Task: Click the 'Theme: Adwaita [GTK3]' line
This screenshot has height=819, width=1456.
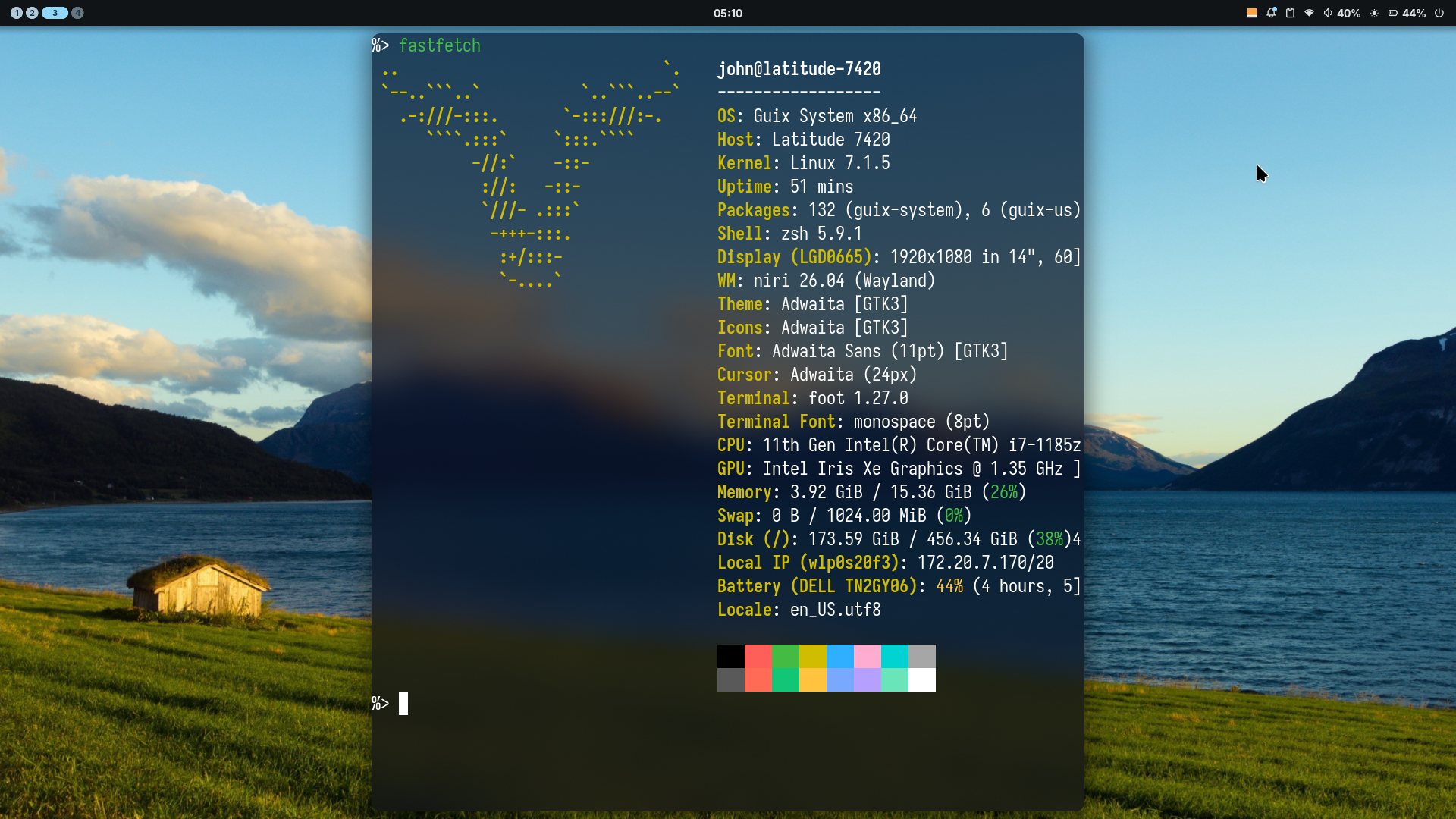Action: [x=813, y=304]
